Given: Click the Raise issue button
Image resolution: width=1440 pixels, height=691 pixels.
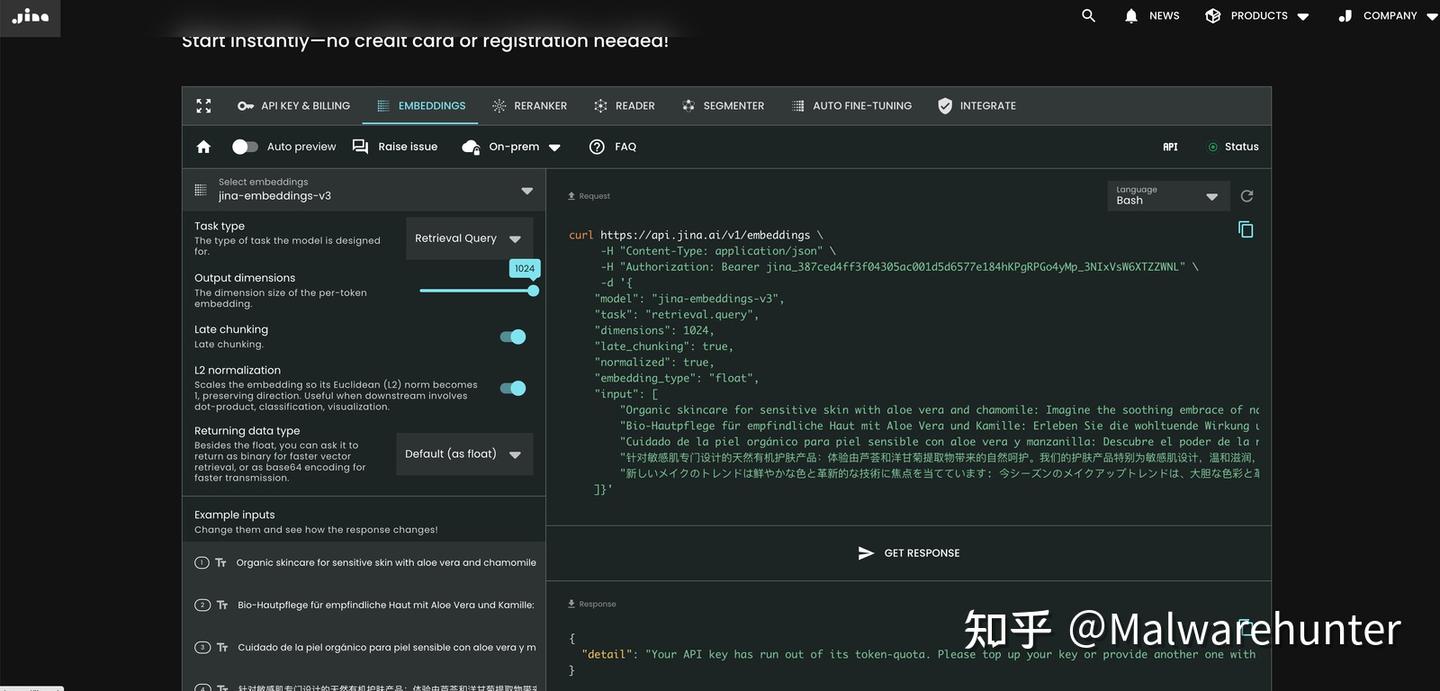Looking at the screenshot, I should coord(395,147).
